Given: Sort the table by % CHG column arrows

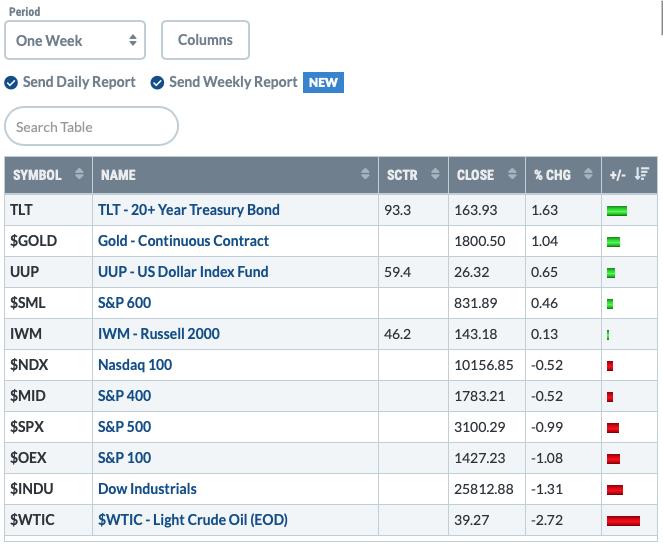Looking at the screenshot, I should click(588, 174).
